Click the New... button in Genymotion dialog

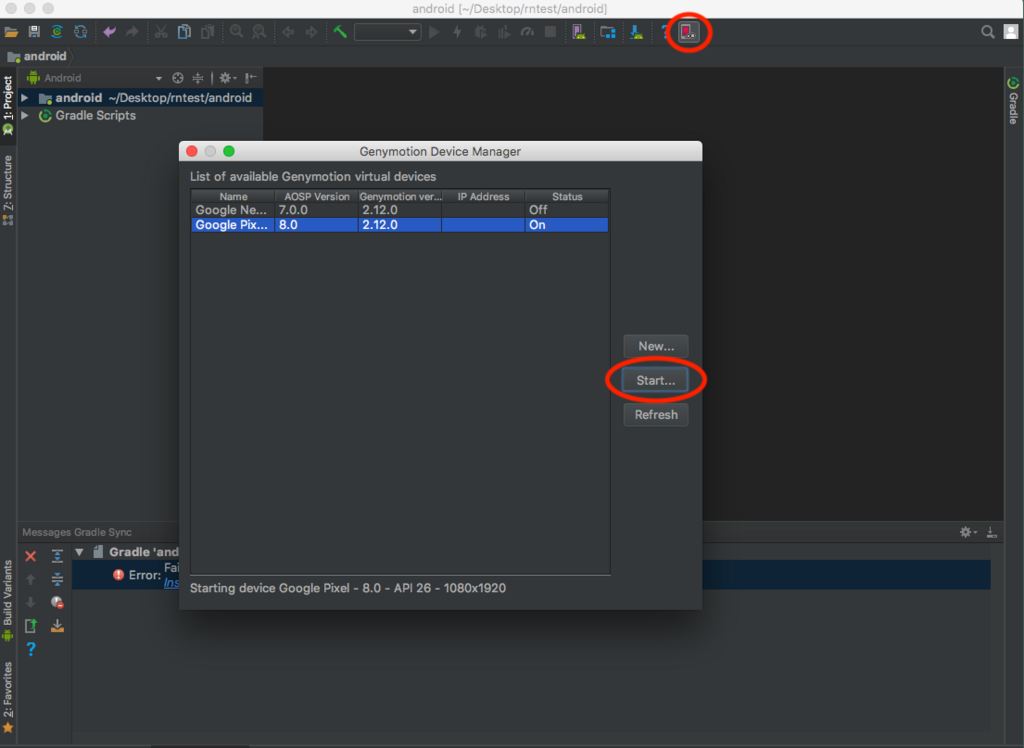tap(656, 346)
